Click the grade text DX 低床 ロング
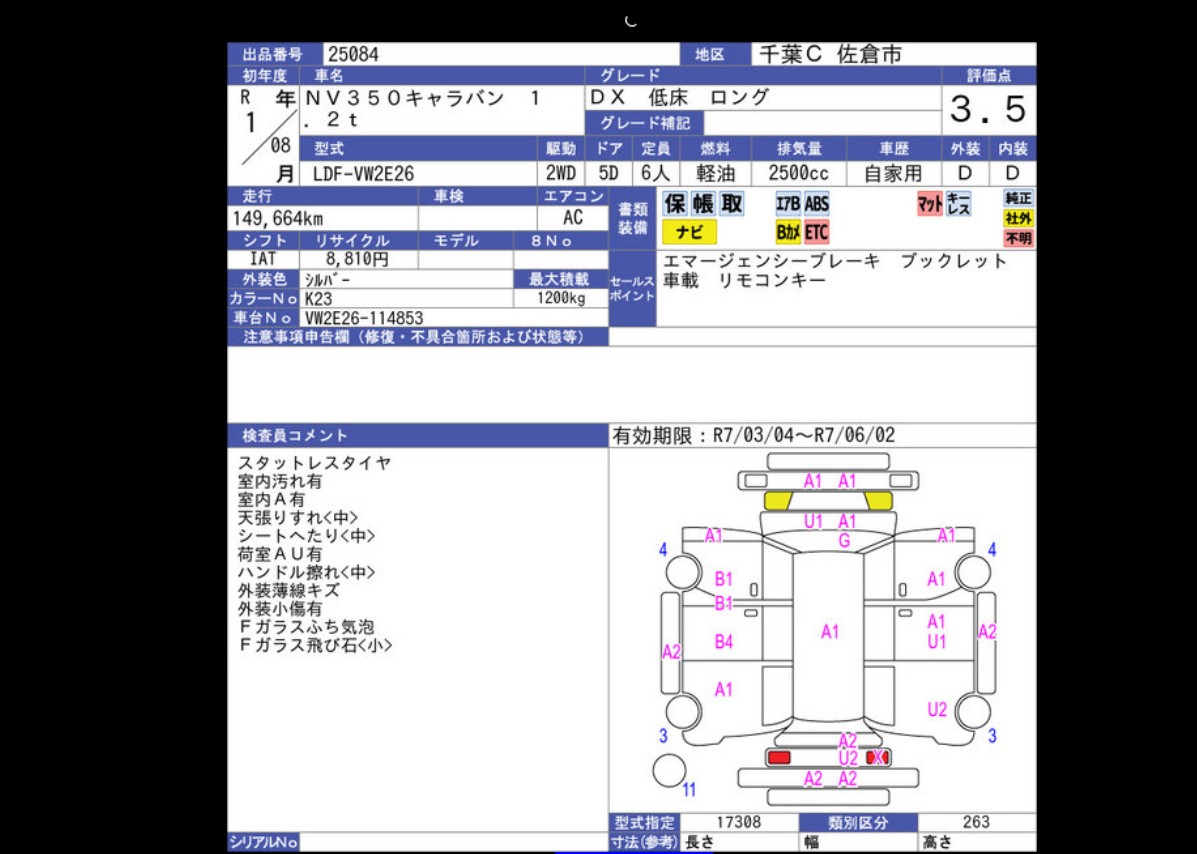 tap(679, 98)
